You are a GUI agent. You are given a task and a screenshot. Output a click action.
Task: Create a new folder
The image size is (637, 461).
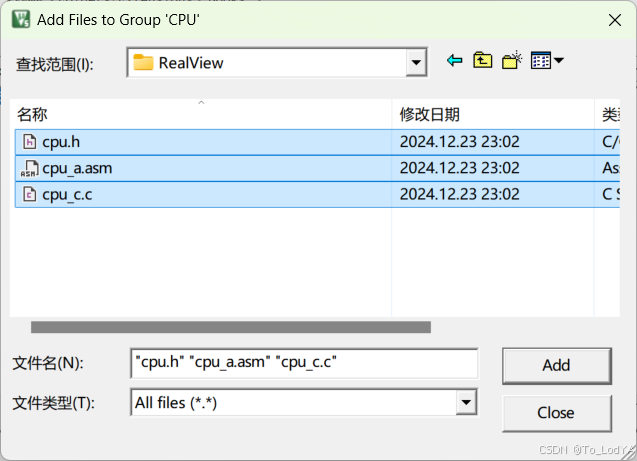[x=511, y=61]
